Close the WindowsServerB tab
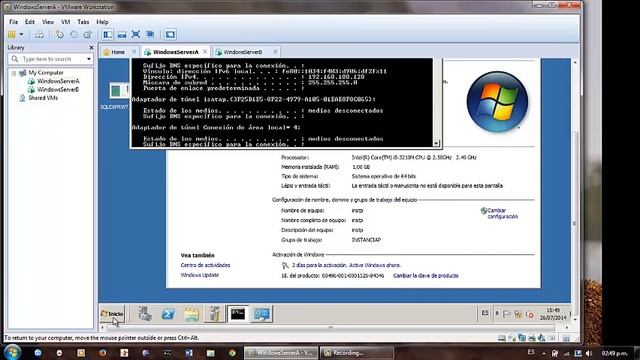This screenshot has height=360, width=640. [x=275, y=51]
